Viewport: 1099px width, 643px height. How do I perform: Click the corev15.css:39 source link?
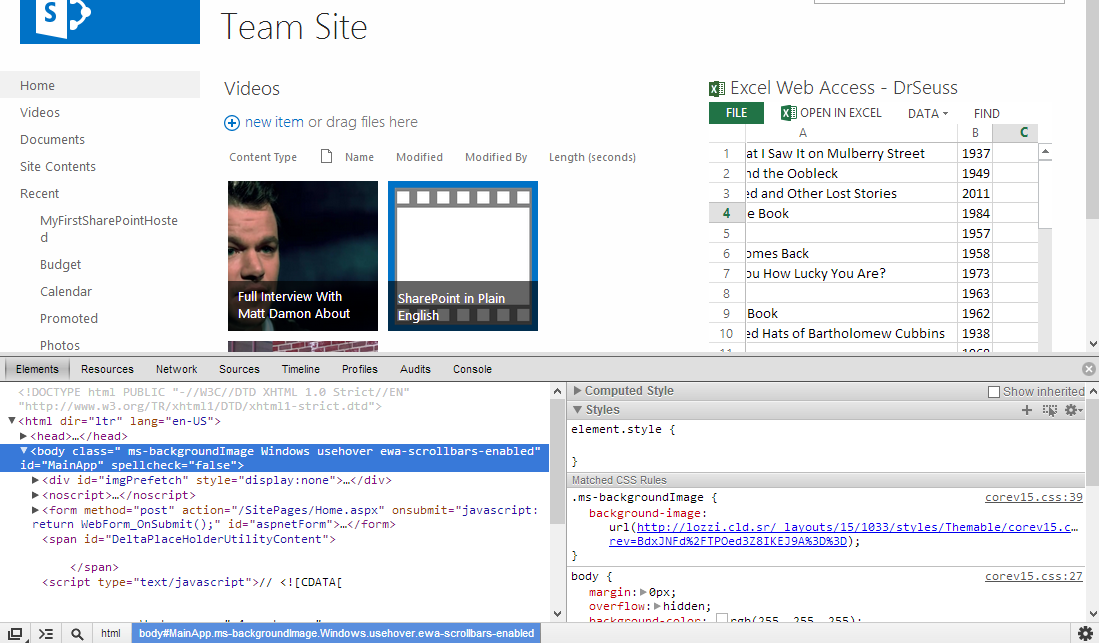tap(1033, 497)
